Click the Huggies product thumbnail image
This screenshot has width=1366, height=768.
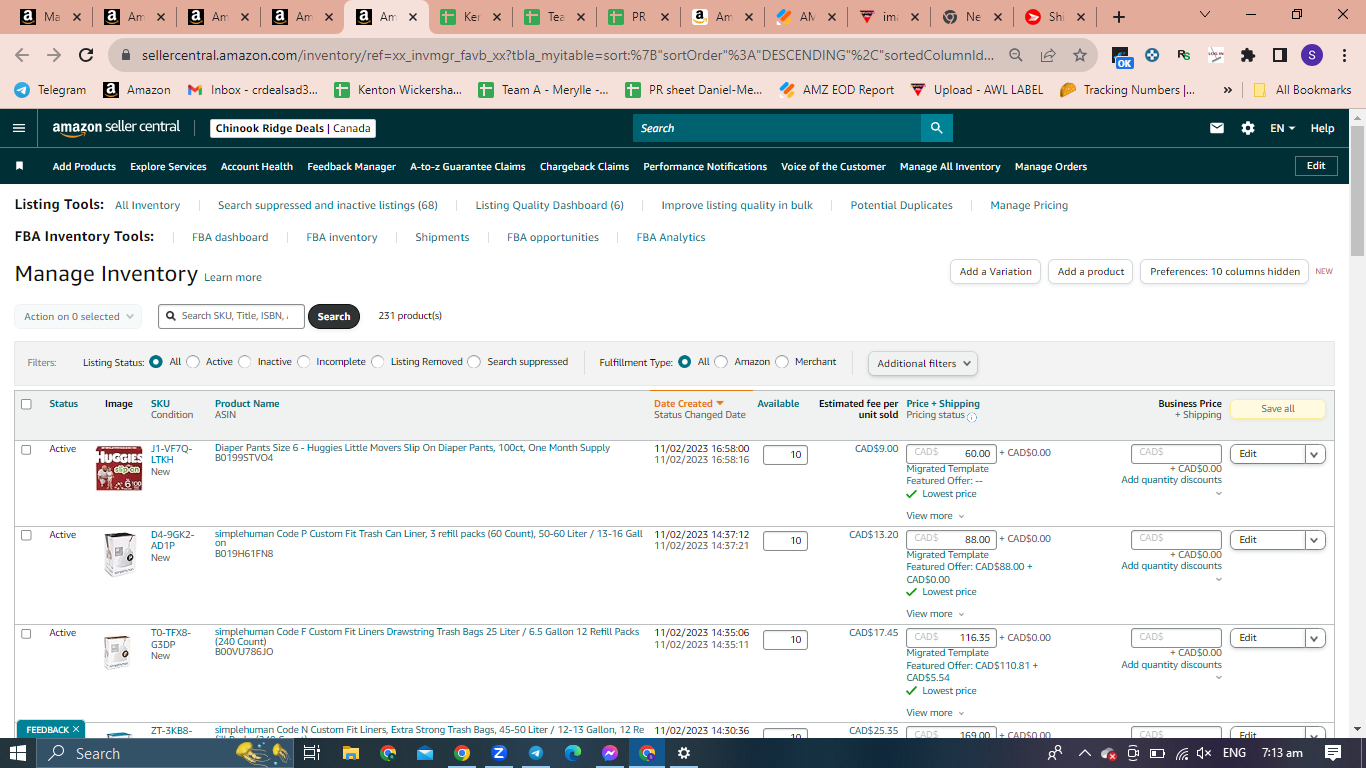119,468
